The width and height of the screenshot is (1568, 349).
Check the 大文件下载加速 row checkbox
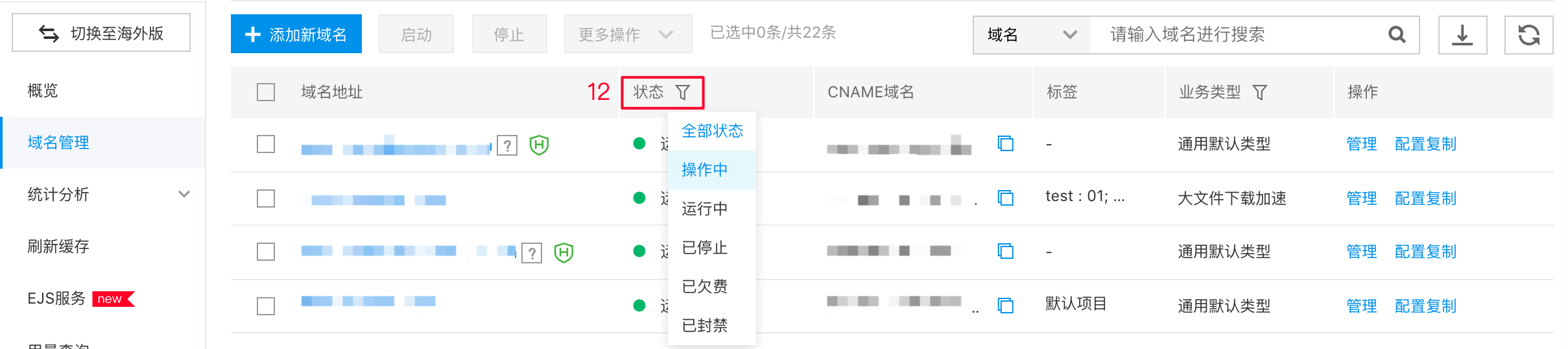coord(266,199)
